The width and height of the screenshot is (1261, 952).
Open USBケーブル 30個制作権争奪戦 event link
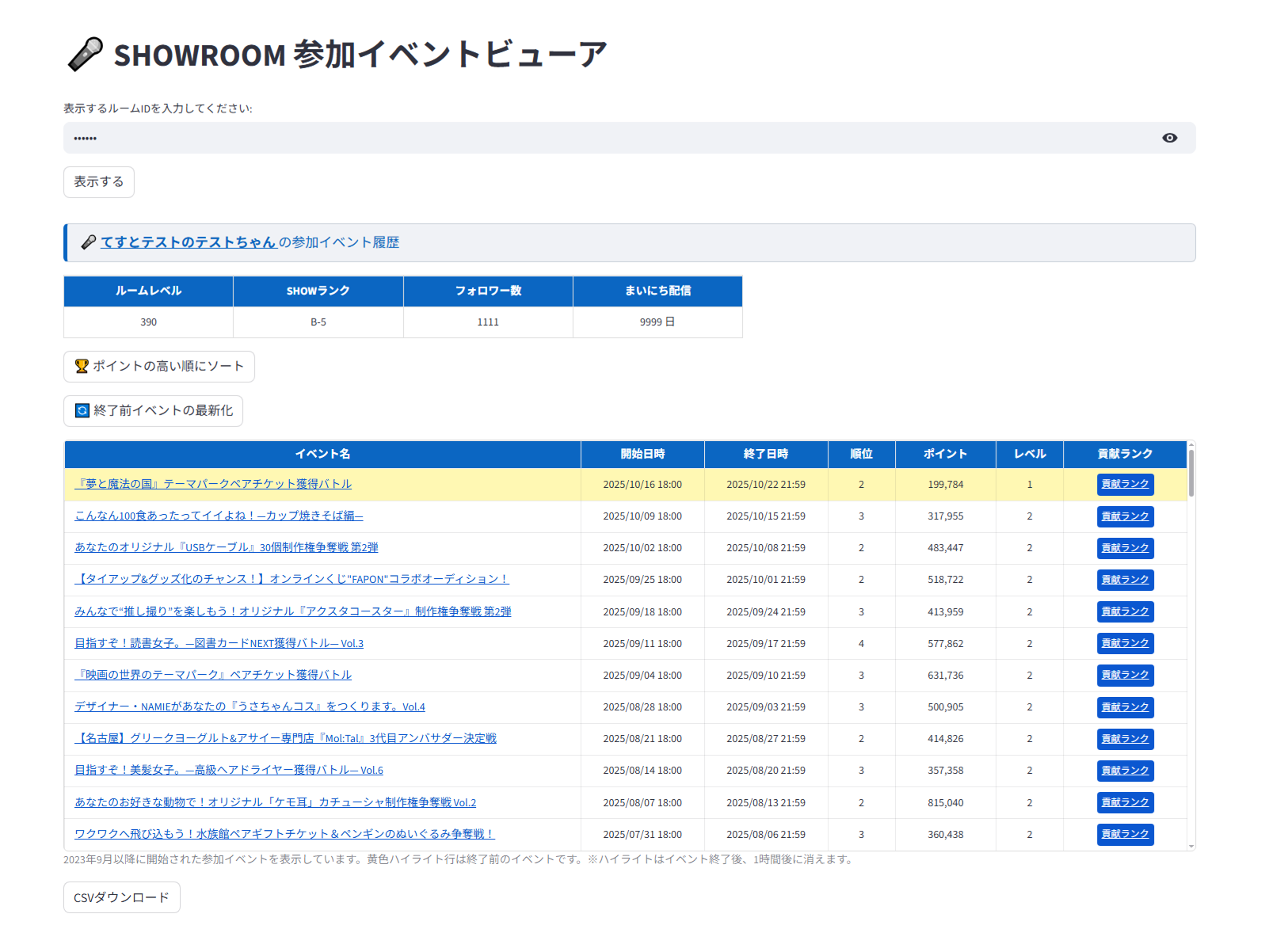pyautogui.click(x=227, y=547)
